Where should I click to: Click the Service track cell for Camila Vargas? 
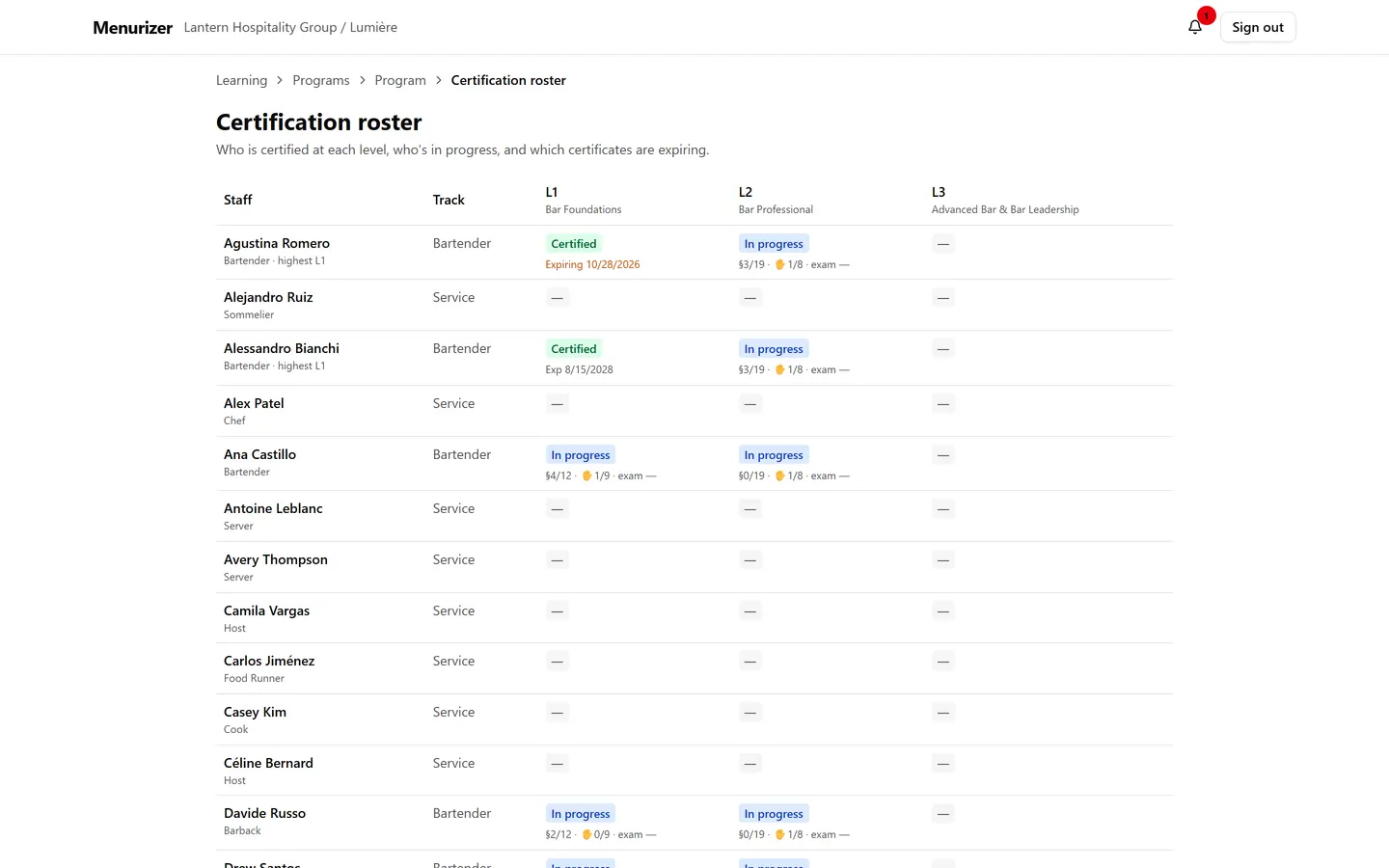coord(453,610)
